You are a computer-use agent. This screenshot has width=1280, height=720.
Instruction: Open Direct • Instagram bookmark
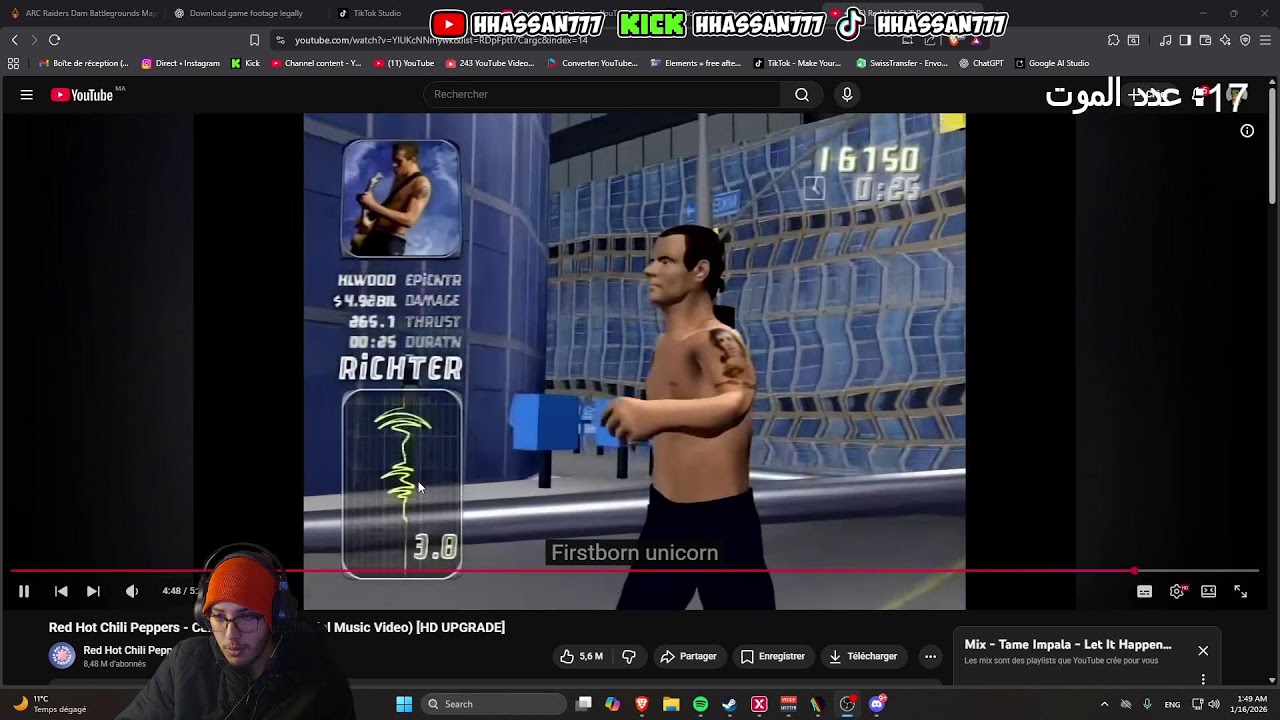[x=180, y=63]
